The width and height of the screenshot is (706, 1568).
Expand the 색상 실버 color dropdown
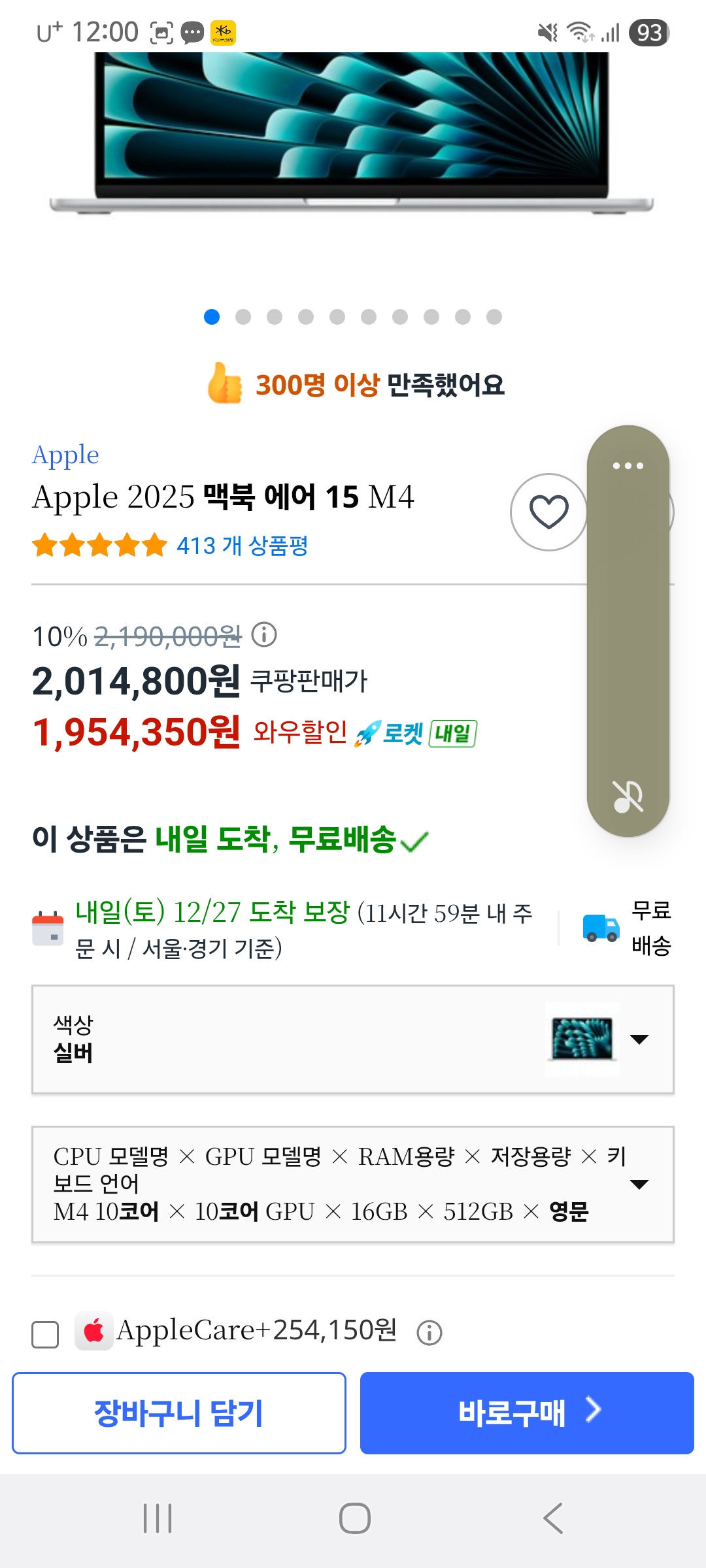353,1039
